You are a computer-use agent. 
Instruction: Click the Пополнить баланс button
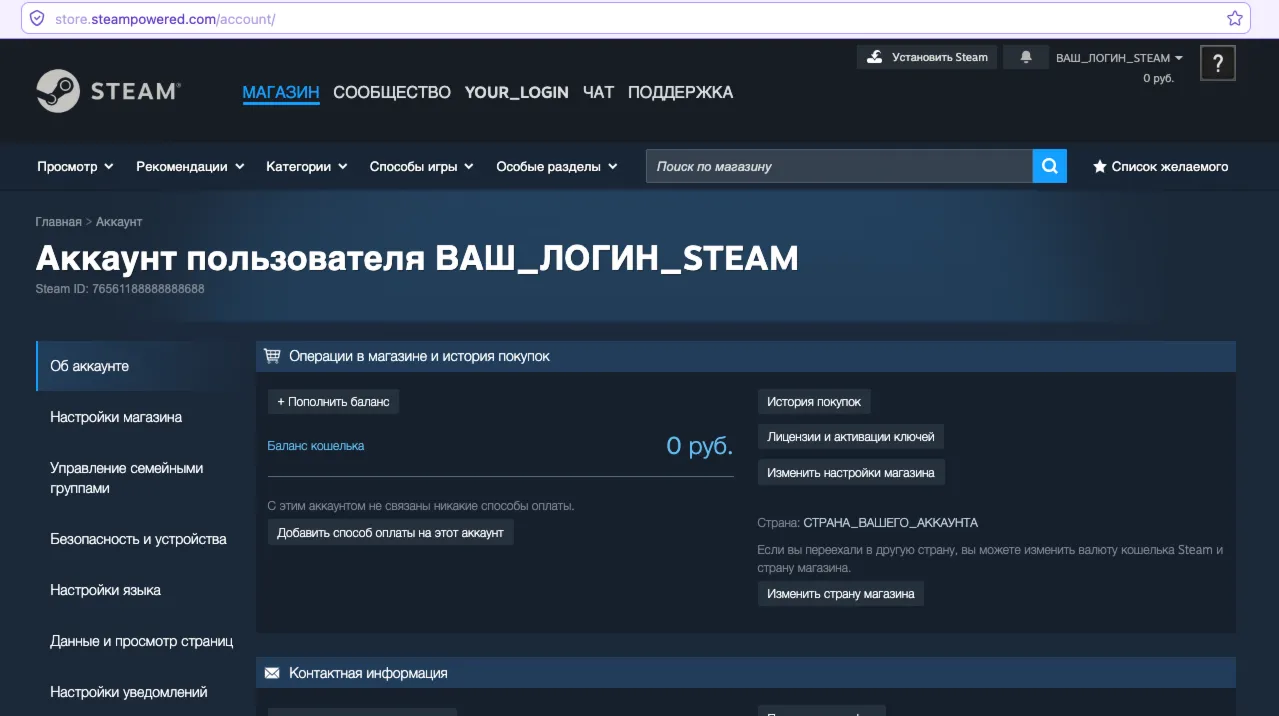[333, 401]
